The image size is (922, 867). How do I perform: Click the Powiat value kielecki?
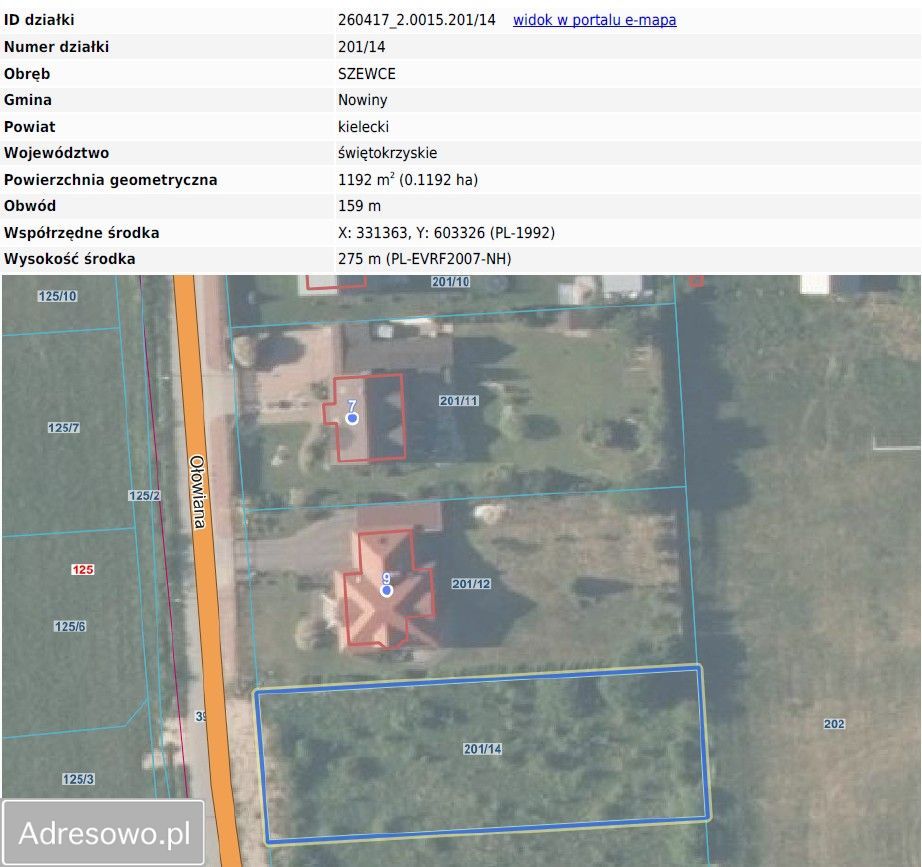coord(363,127)
